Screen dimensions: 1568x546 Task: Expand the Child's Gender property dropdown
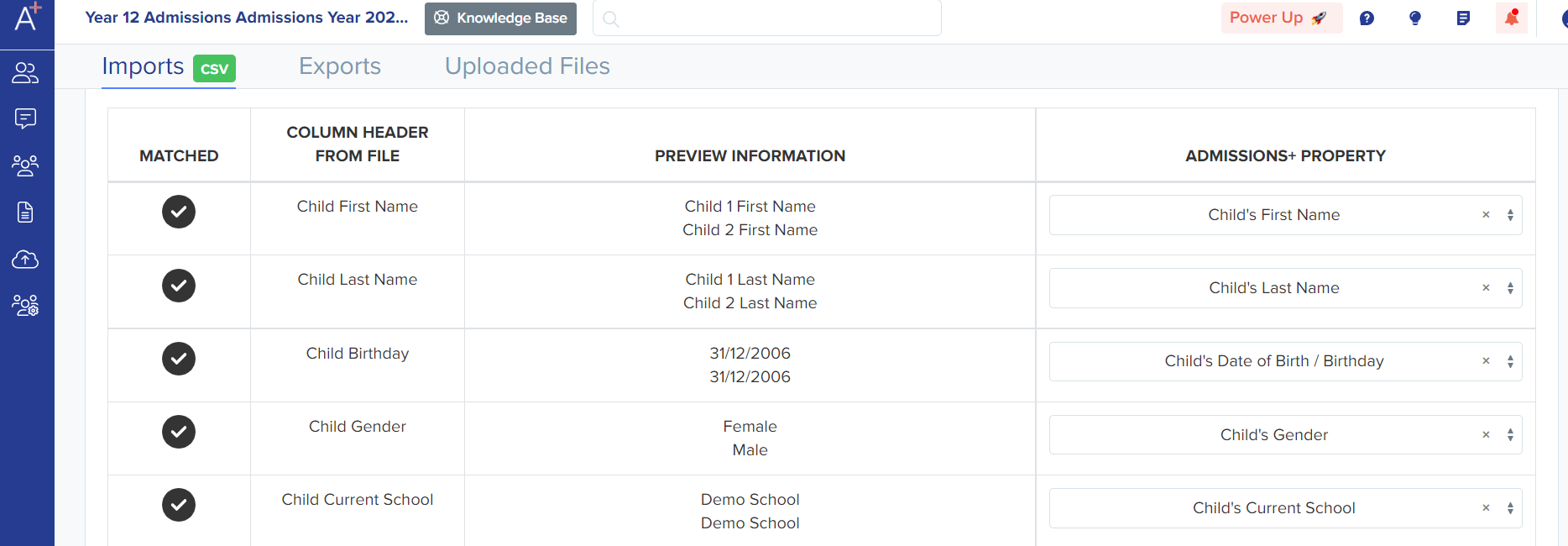click(1510, 435)
